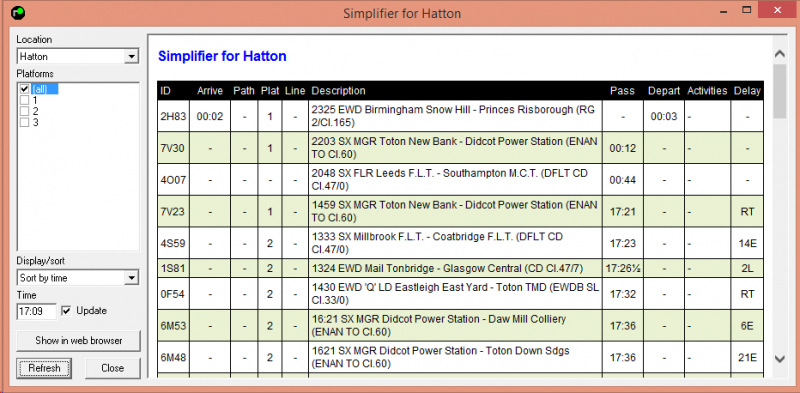Click the 6E delay value for 6M53
Viewport: 800px width, 393px height.
click(x=747, y=326)
